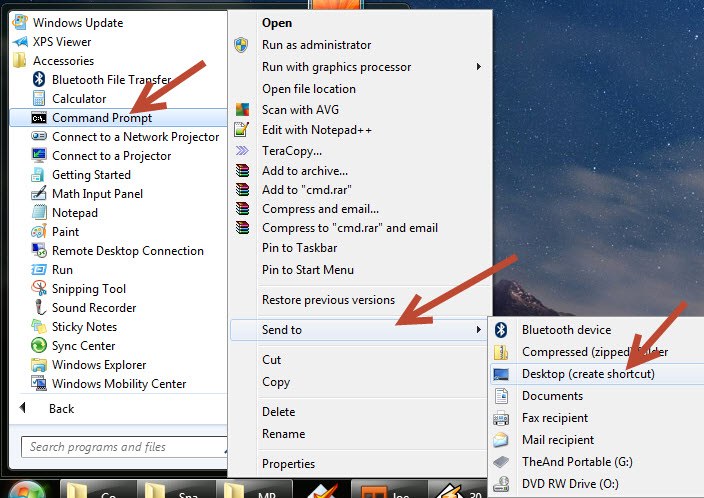Click the Accessories folder icon
704x498 pixels.
(x=19, y=60)
